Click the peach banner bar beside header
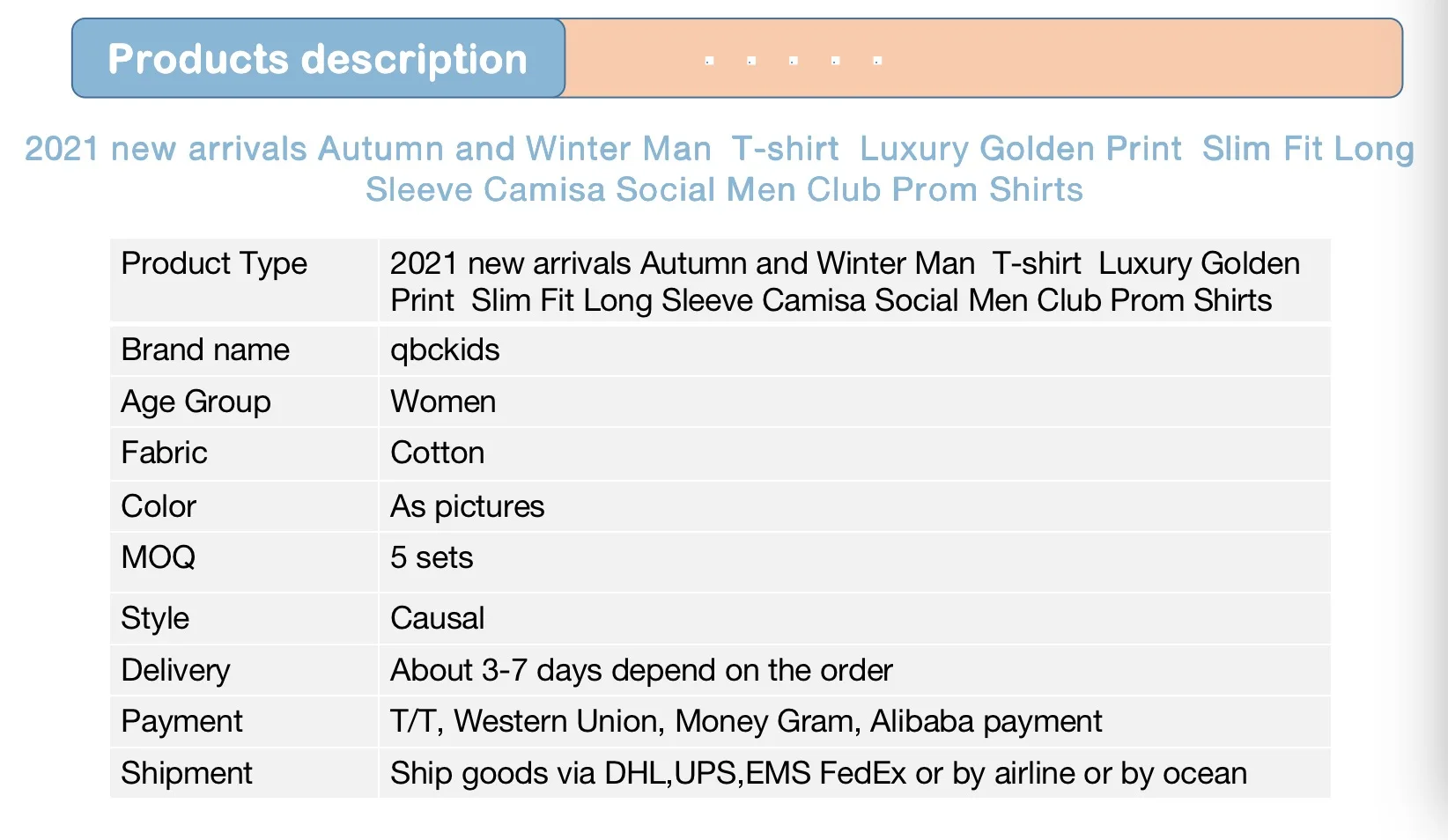 coord(982,59)
